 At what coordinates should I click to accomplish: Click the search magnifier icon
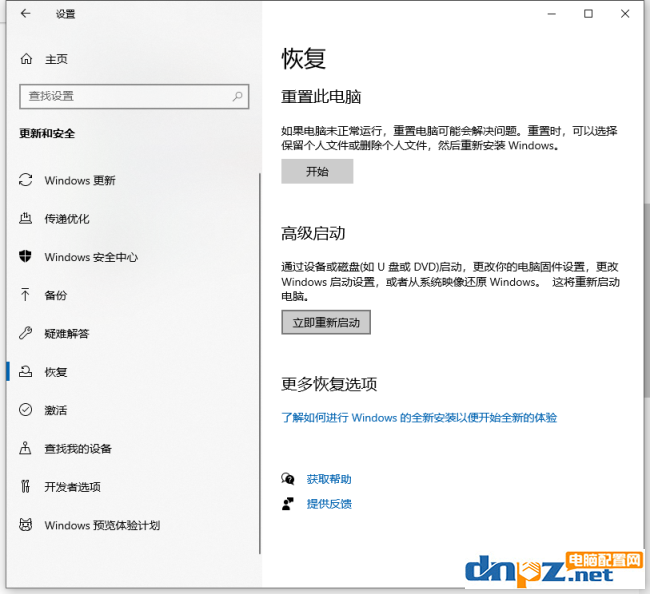pyautogui.click(x=238, y=97)
